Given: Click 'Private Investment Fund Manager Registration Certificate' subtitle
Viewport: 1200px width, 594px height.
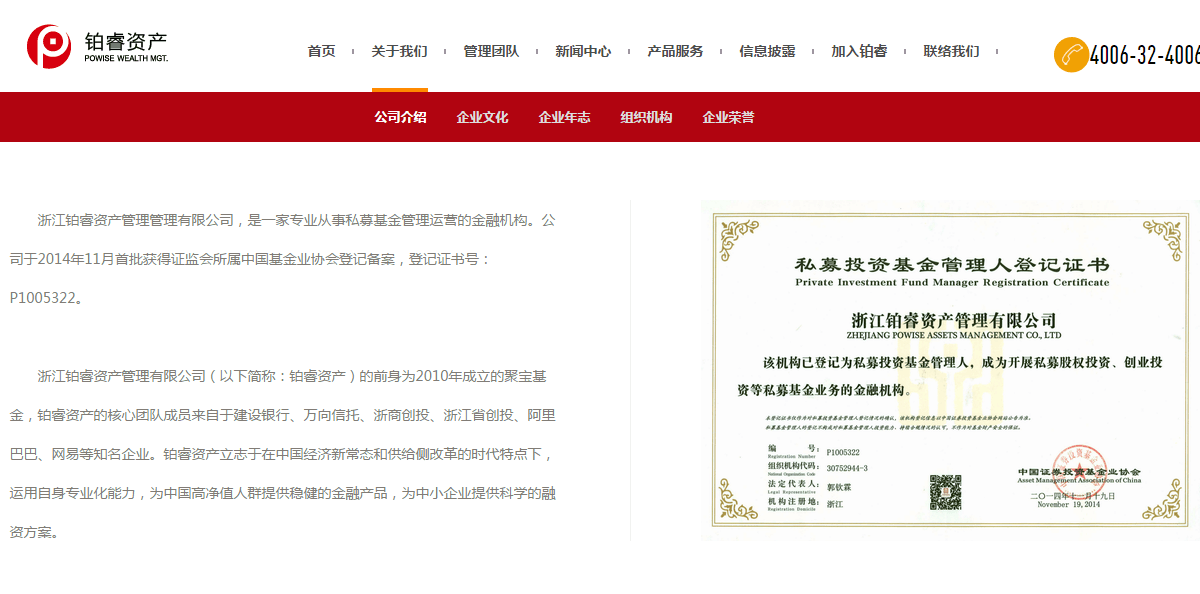Looking at the screenshot, I should point(952,283).
